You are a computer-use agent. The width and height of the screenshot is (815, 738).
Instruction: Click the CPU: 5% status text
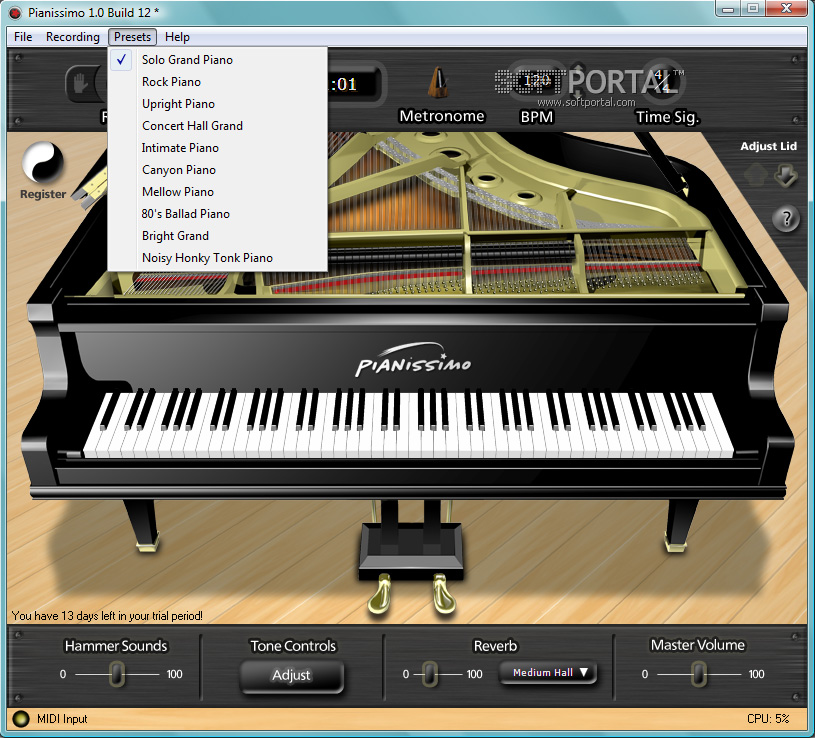pos(768,719)
